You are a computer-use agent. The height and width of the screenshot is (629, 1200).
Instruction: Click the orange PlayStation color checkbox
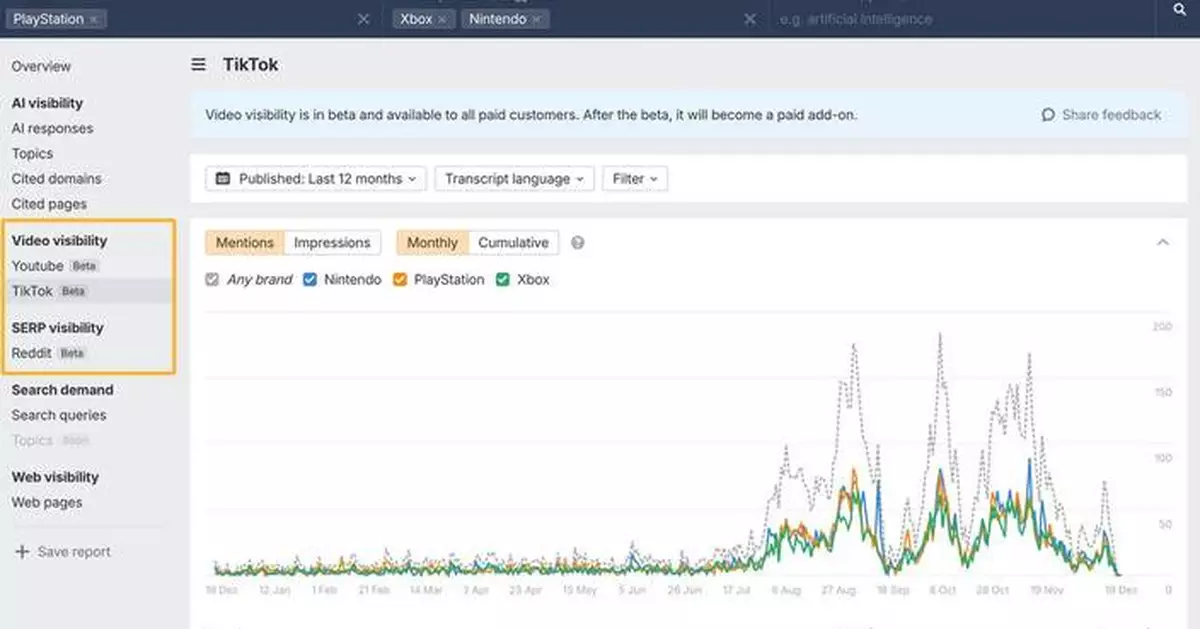399,279
